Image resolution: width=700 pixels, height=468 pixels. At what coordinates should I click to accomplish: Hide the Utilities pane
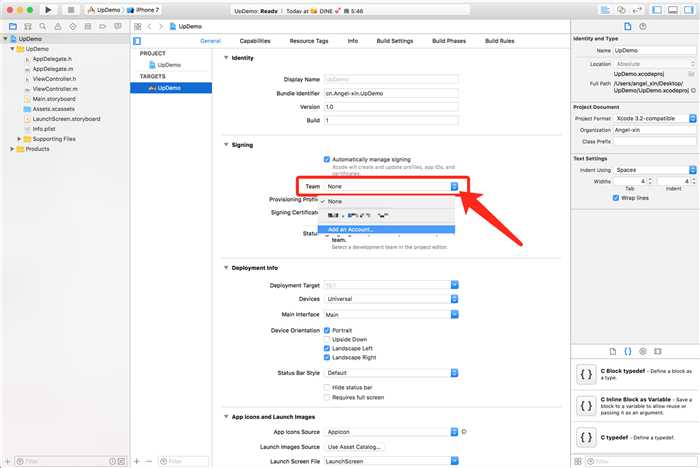(x=688, y=10)
